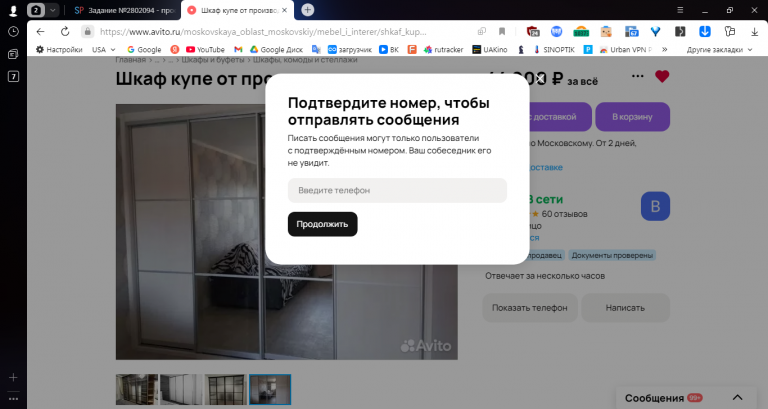768x409 pixels.
Task: Click the blue round extension icon
Action: (556, 32)
